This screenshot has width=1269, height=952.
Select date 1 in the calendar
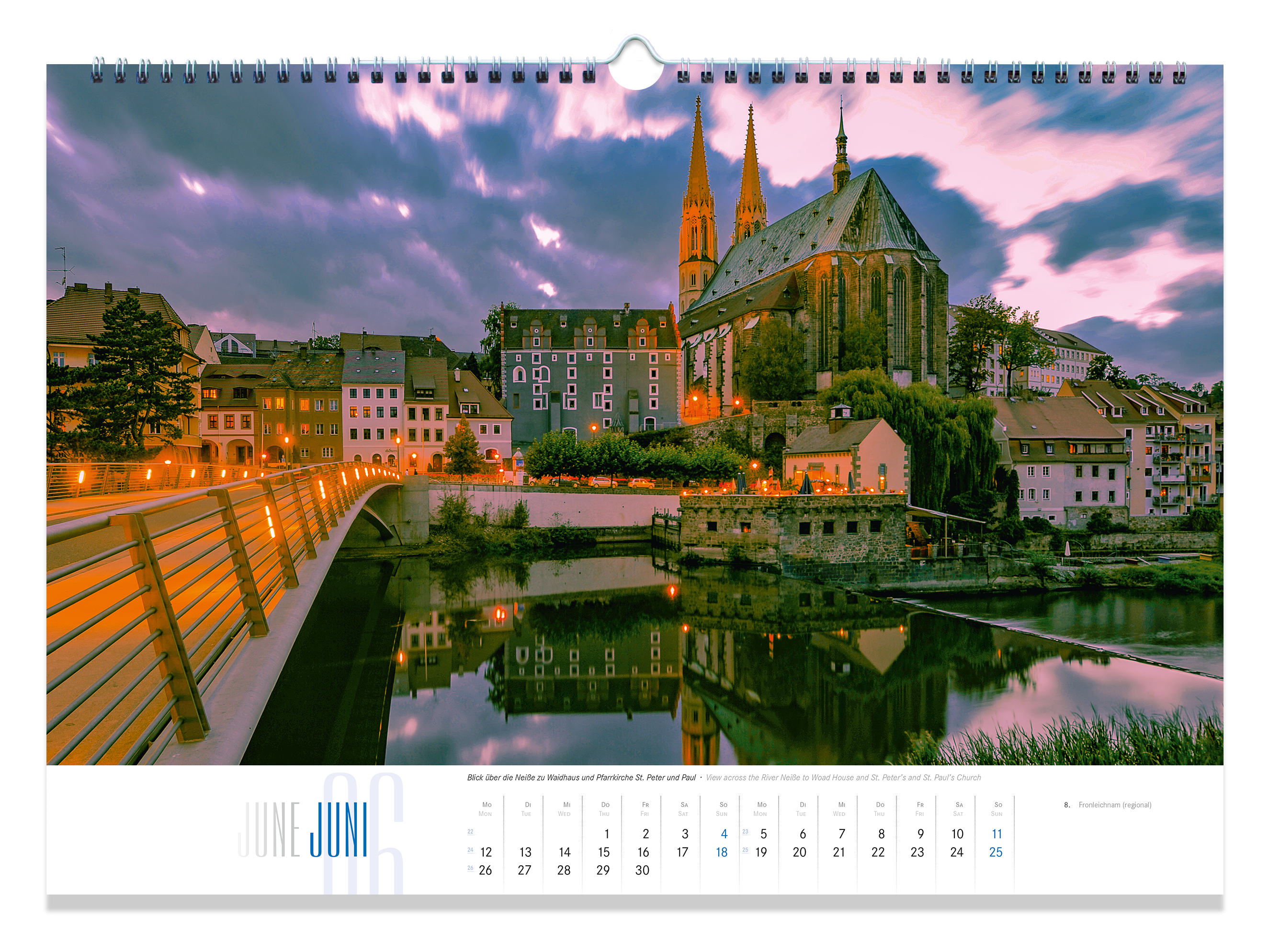606,834
